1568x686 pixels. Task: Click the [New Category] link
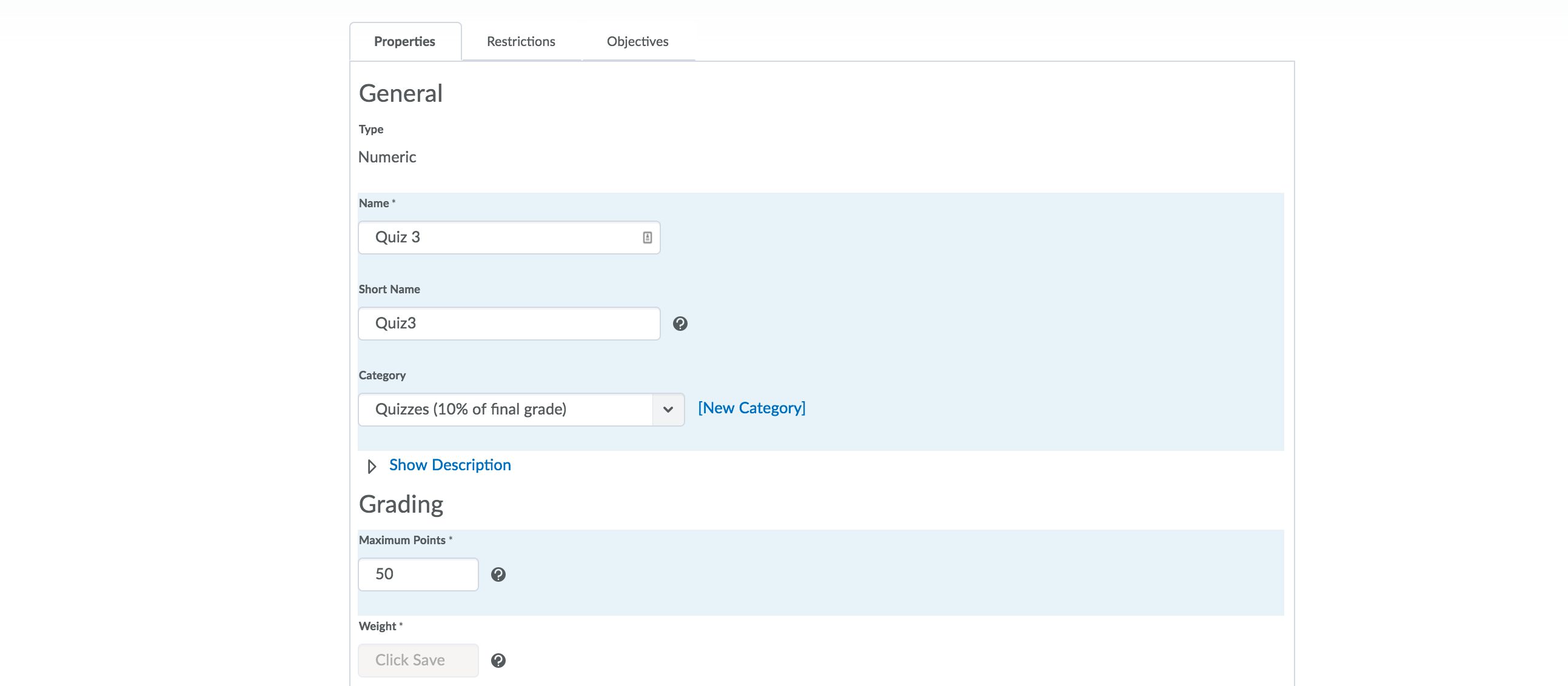pyautogui.click(x=752, y=407)
